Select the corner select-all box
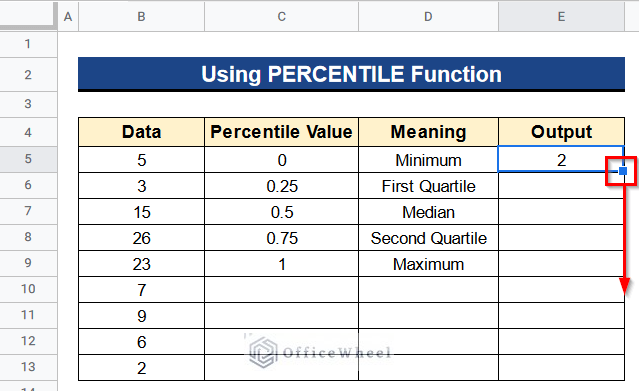The height and width of the screenshot is (391, 639). (x=28, y=15)
